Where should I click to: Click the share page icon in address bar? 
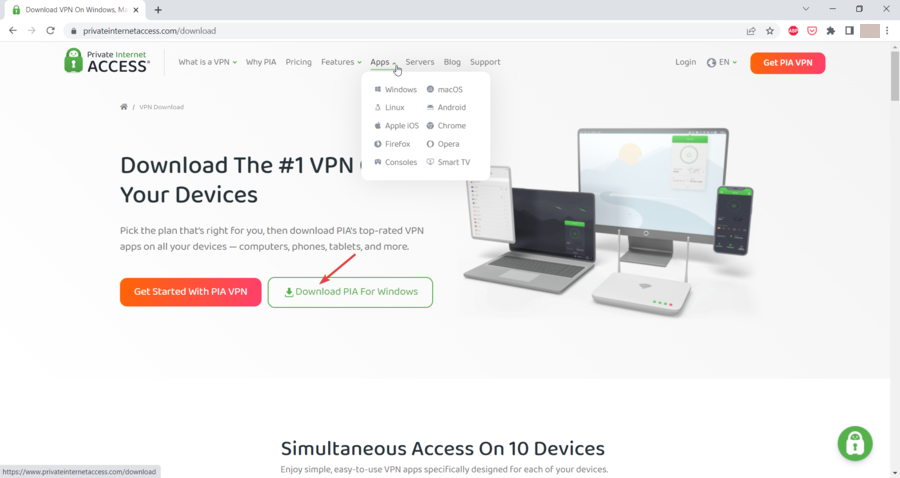click(751, 31)
